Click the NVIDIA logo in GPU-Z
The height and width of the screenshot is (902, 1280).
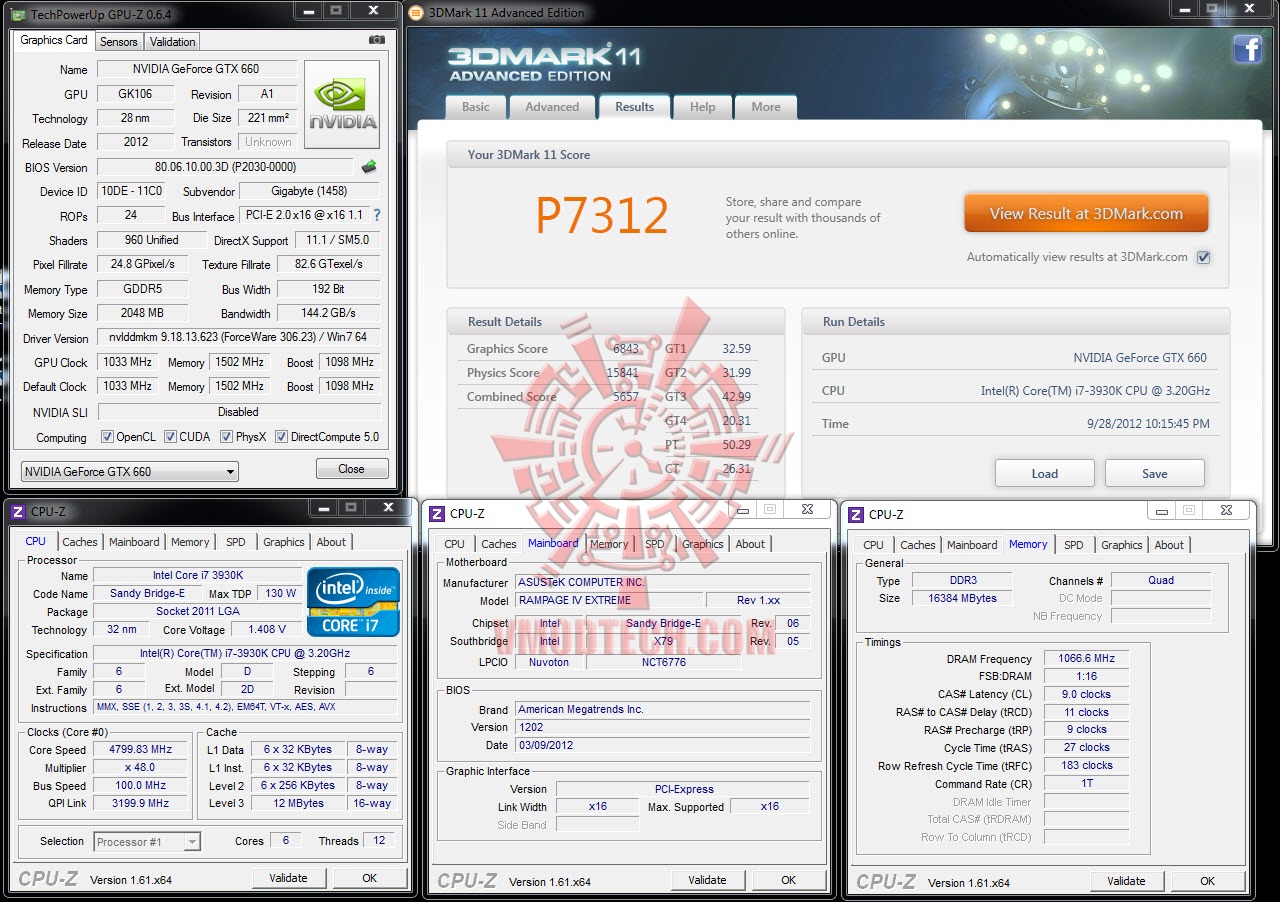coord(342,105)
